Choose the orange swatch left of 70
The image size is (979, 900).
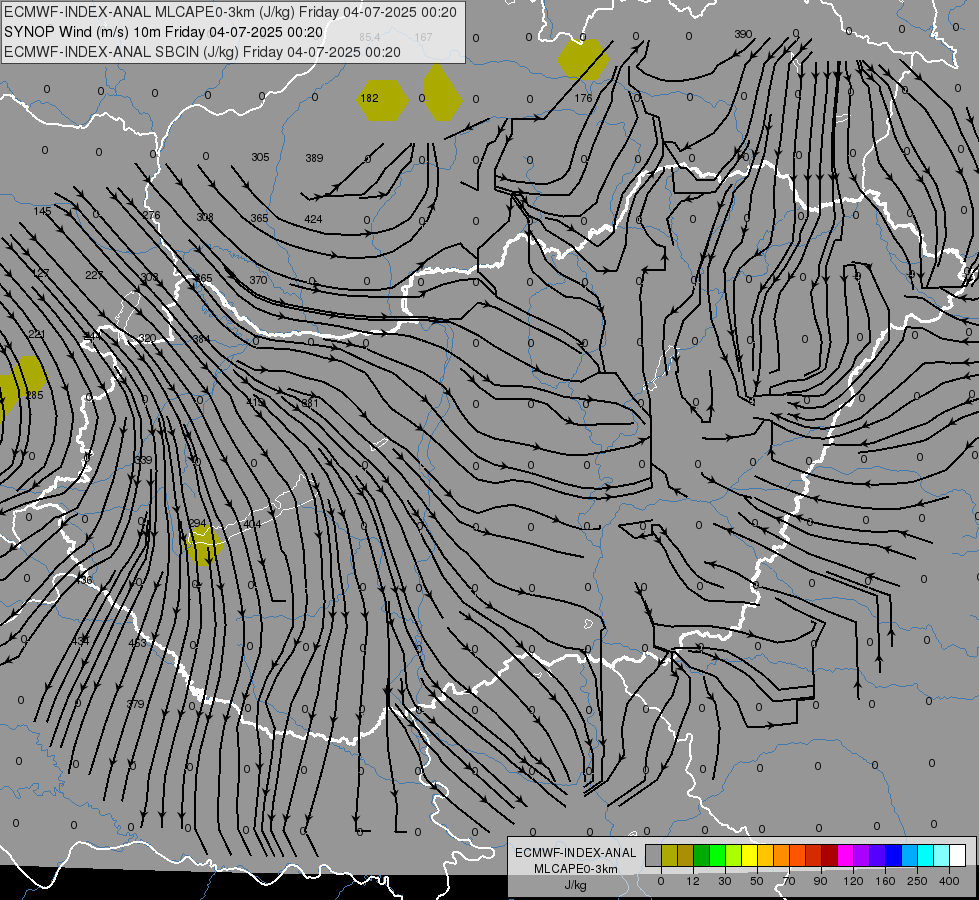click(x=781, y=856)
